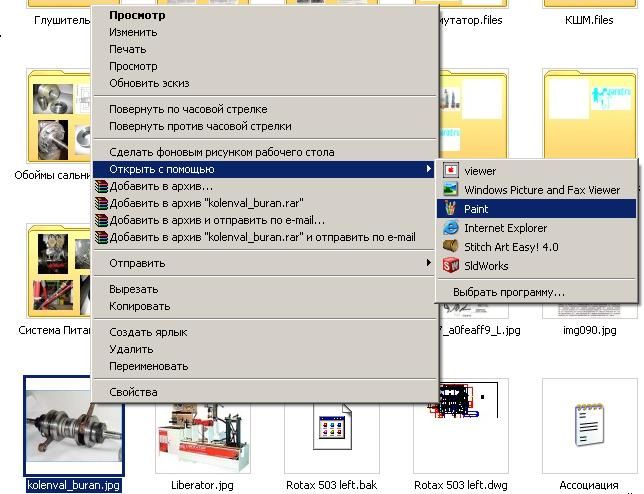This screenshot has width=644, height=494.
Task: Click the viewer program icon
Action: tap(450, 171)
